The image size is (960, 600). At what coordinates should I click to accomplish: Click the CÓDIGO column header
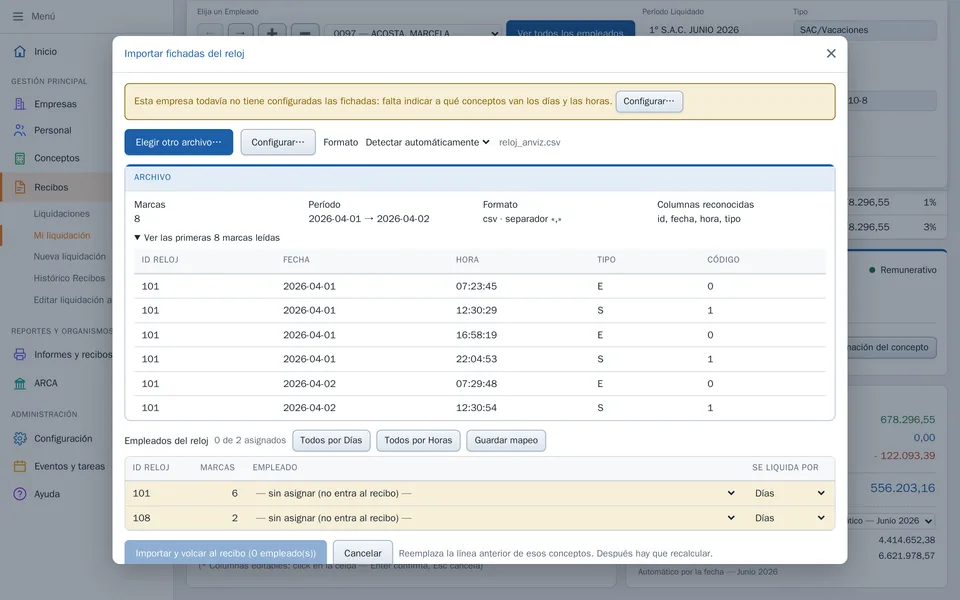click(x=723, y=260)
